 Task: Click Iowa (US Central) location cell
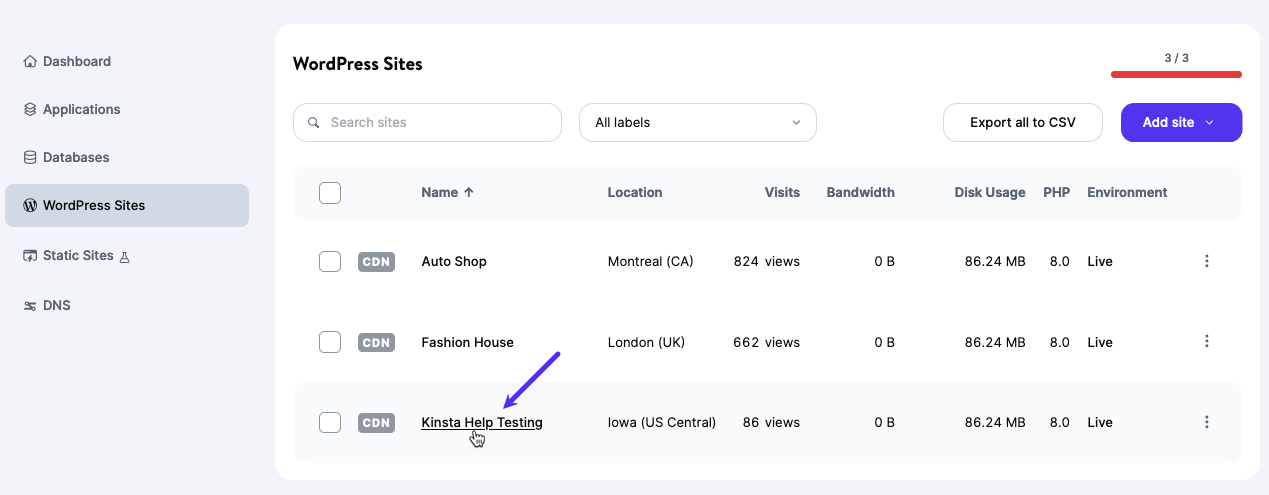tap(662, 422)
